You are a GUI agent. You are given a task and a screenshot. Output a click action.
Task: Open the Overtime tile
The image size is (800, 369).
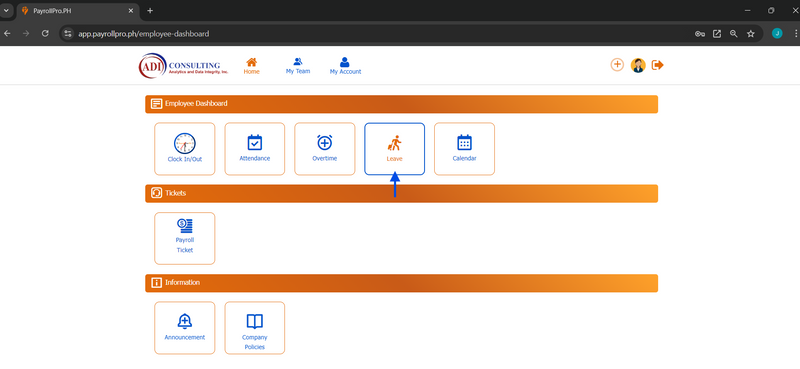tap(324, 149)
